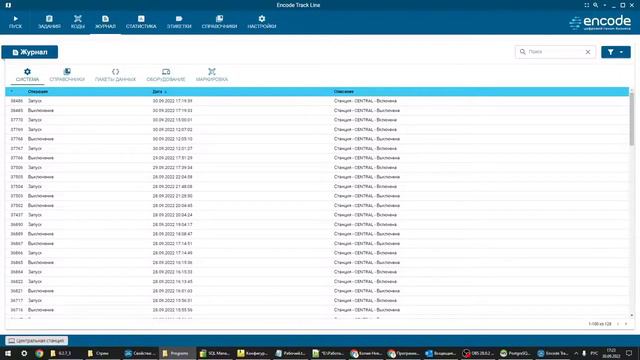Sort the table by the Описание column
Image resolution: width=640 pixels, height=360 pixels.
[344, 92]
